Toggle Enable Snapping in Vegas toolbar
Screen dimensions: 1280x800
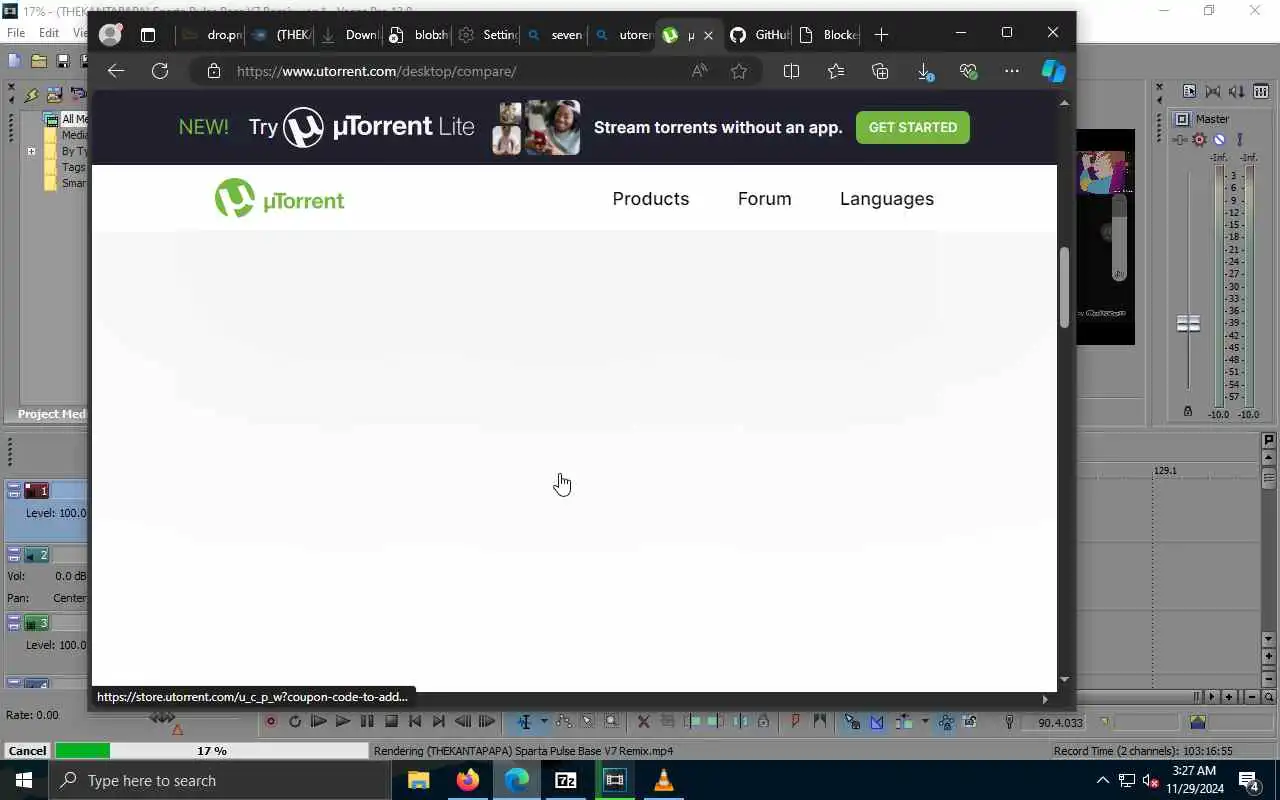(x=852, y=721)
